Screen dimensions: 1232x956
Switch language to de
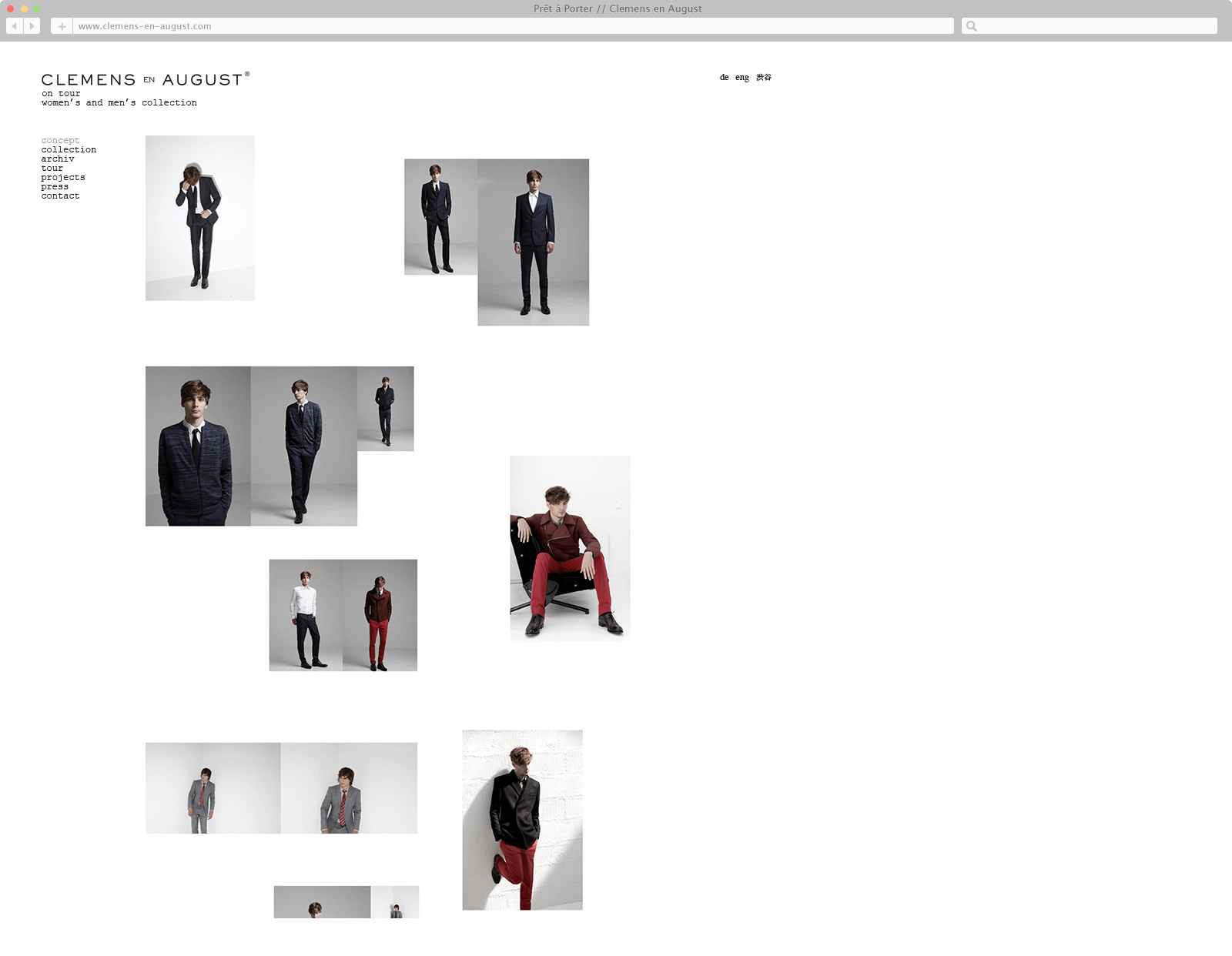pyautogui.click(x=724, y=77)
